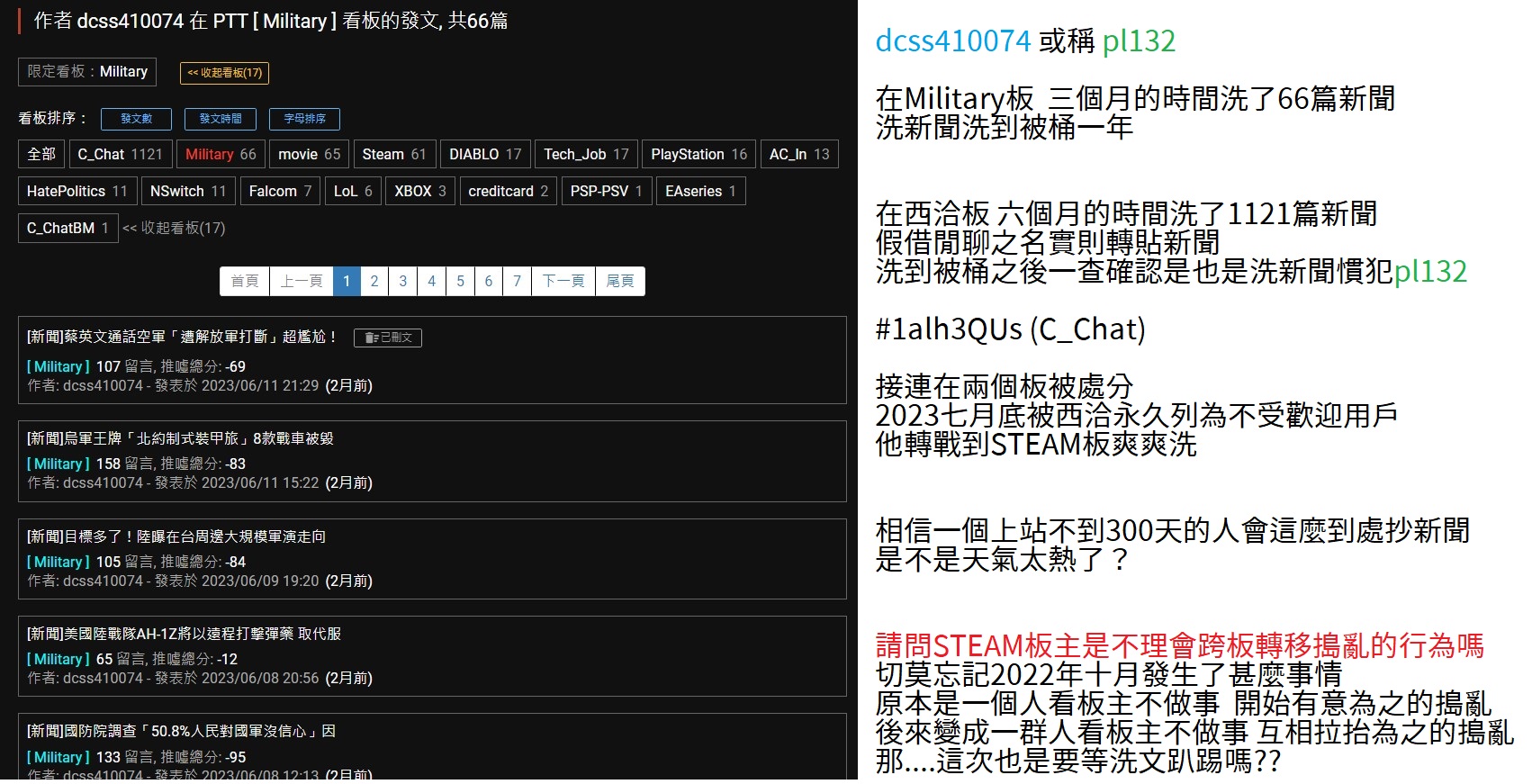Viewport: 1532px width, 784px height.
Task: Click author dcss410074 on the 15:22 post
Action: pos(103,482)
